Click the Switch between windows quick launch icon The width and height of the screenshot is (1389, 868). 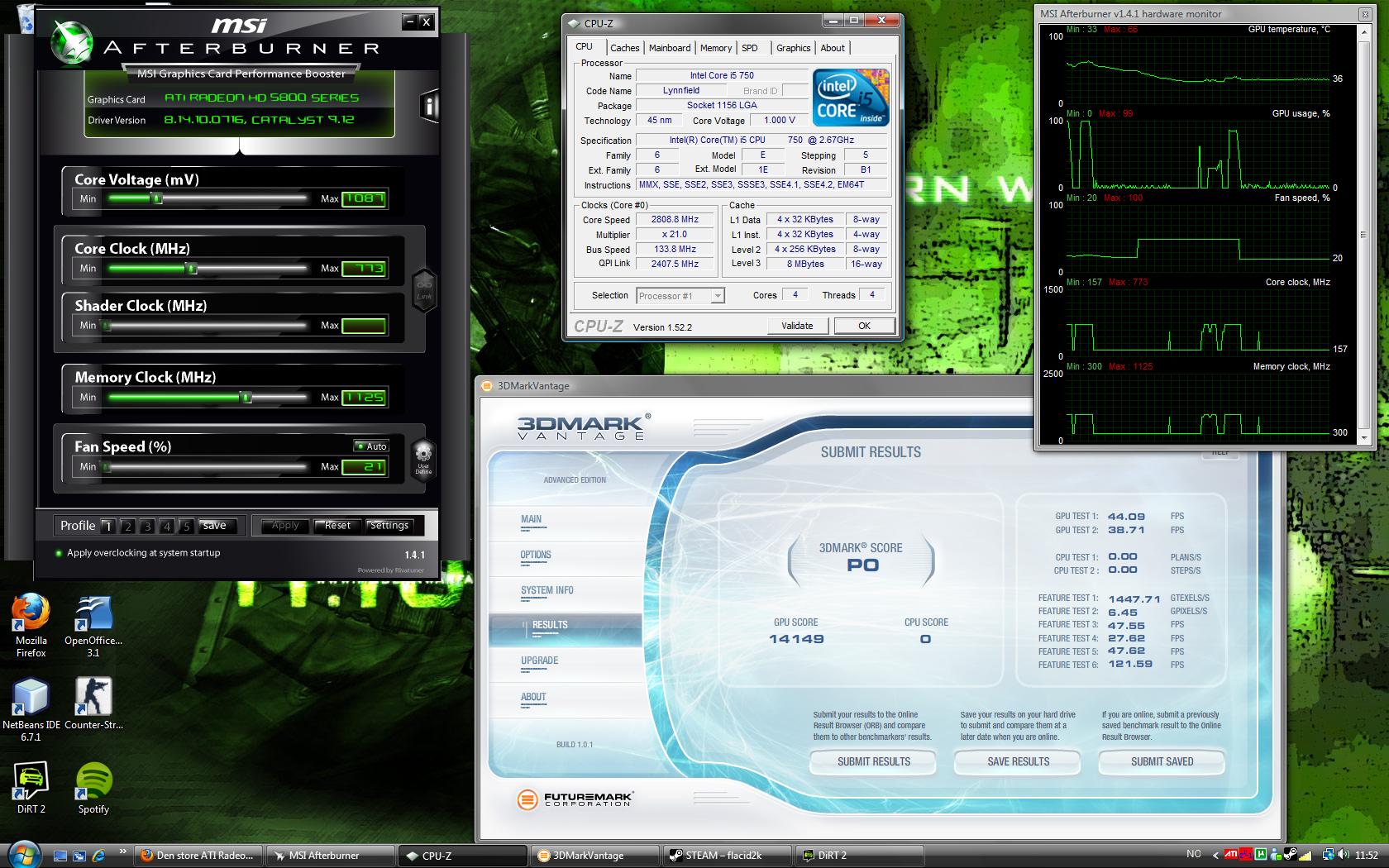pyautogui.click(x=79, y=856)
